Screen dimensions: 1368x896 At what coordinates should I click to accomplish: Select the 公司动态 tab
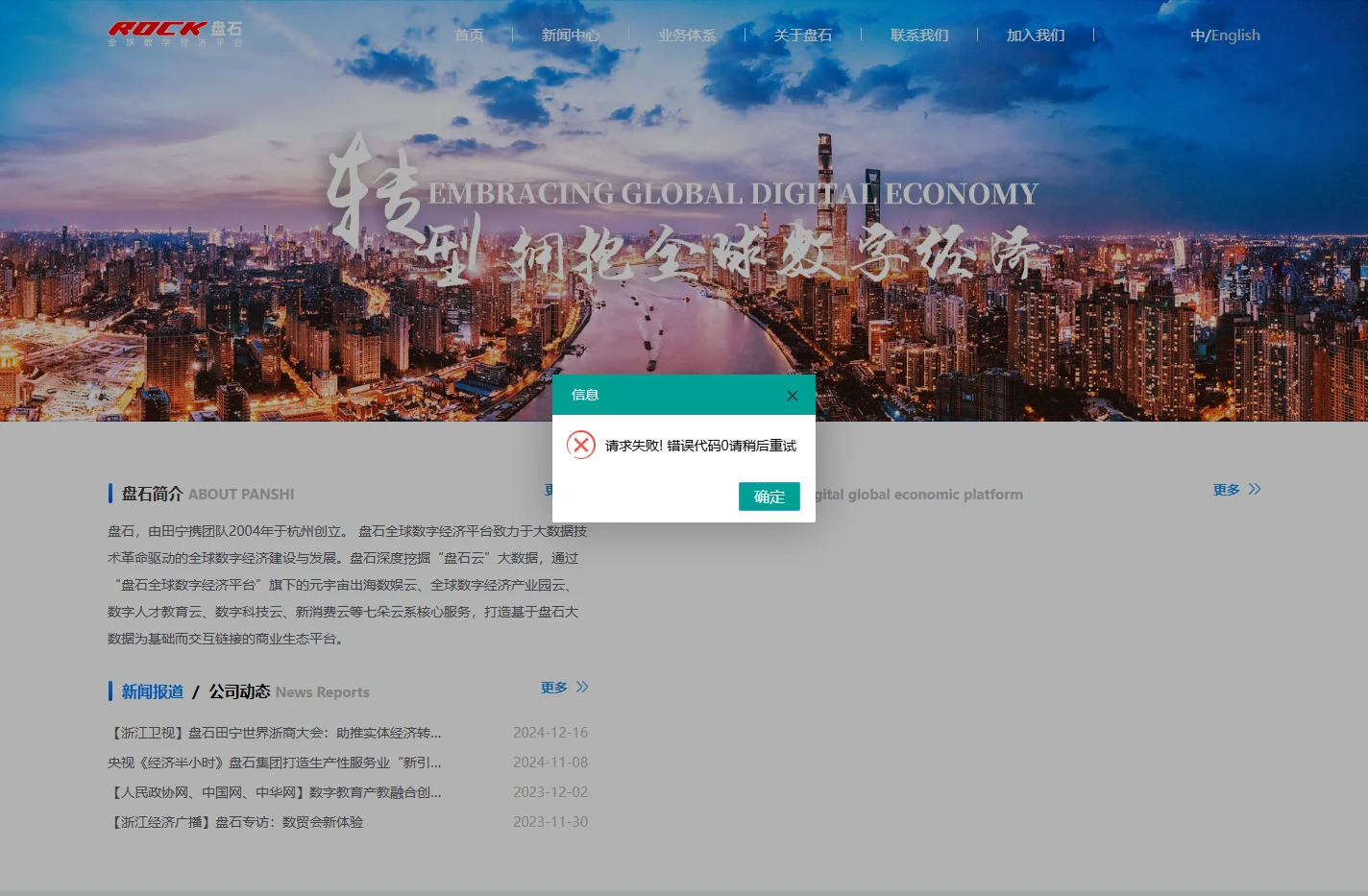(240, 691)
